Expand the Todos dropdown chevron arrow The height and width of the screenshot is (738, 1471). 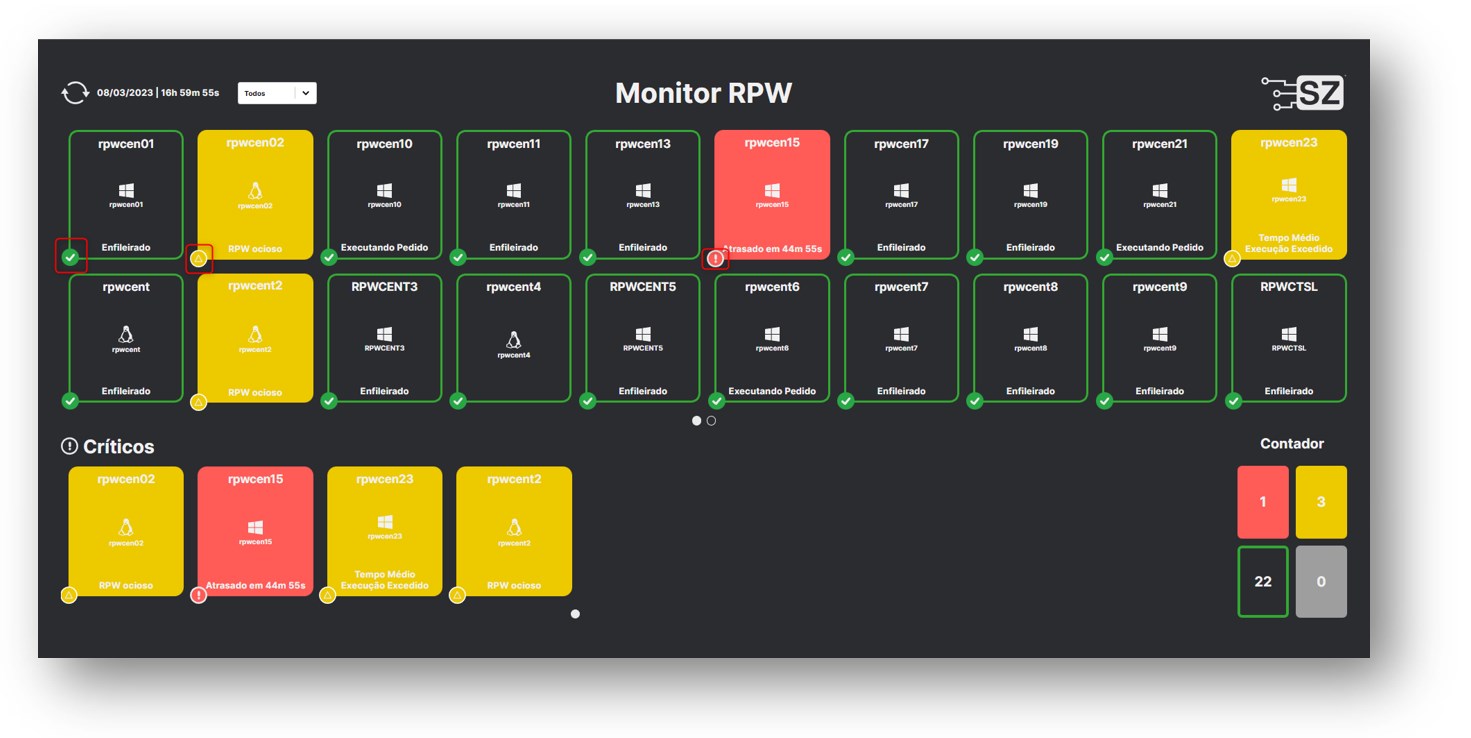306,93
